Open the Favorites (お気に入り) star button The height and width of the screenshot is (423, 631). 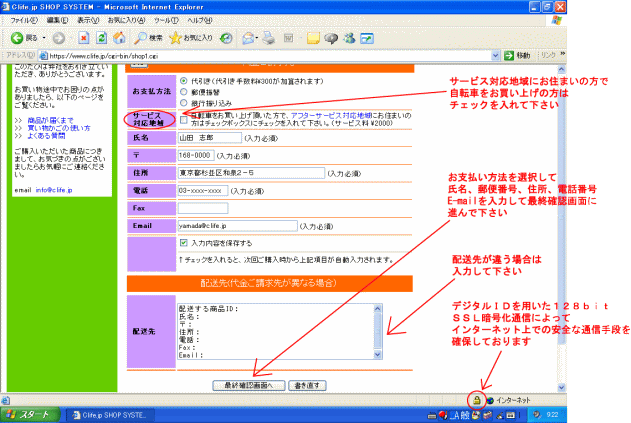[x=189, y=38]
